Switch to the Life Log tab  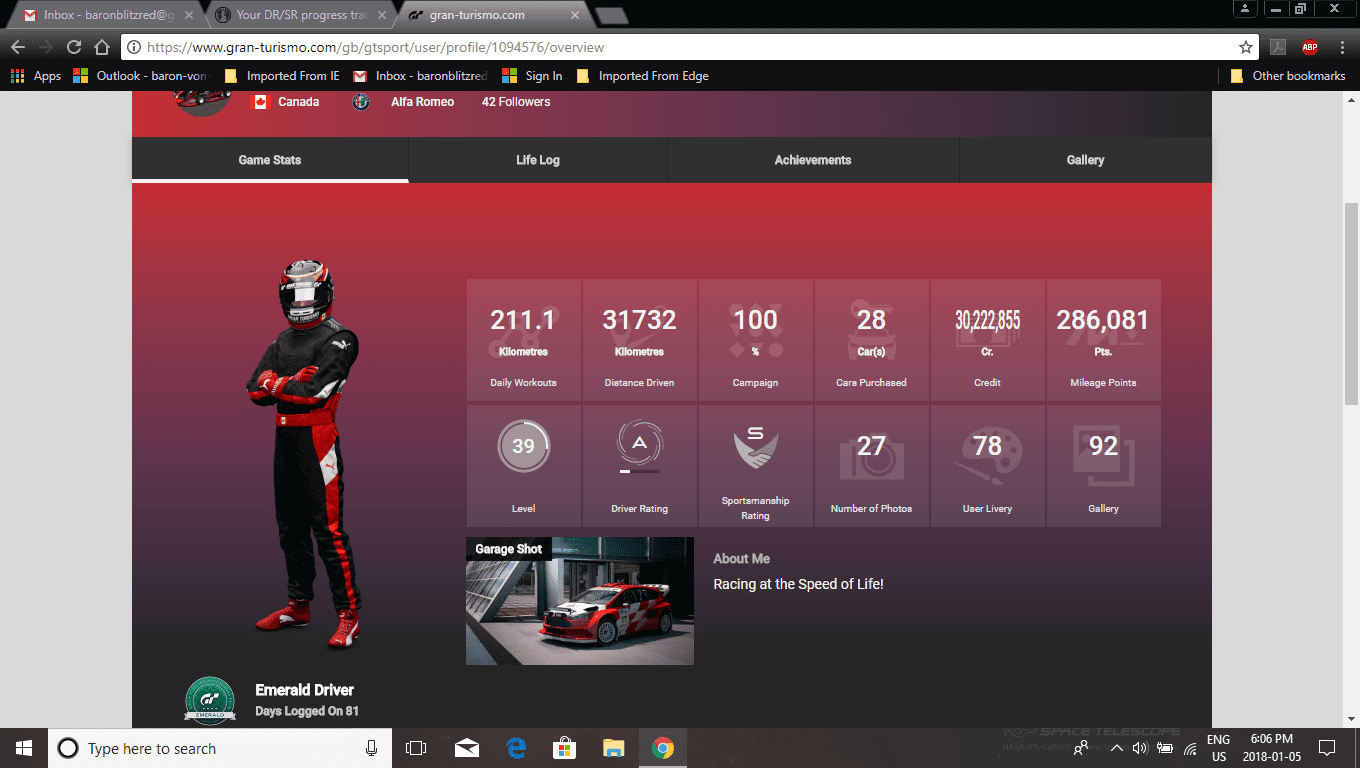[537, 160]
